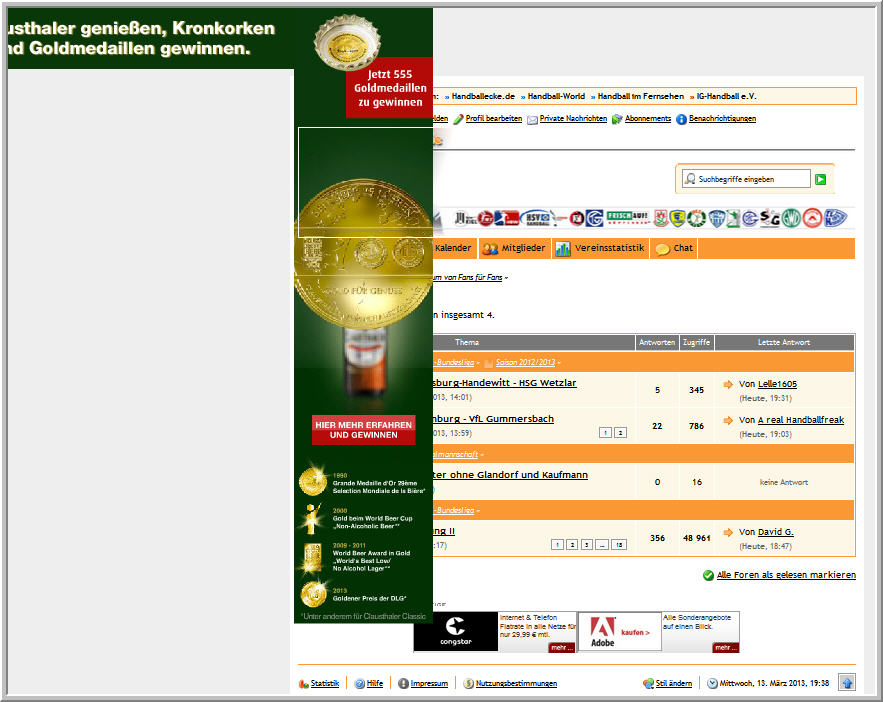Viewport: 883px width, 702px height.
Task: Click the HSV Handball club logo
Action: [x=537, y=218]
